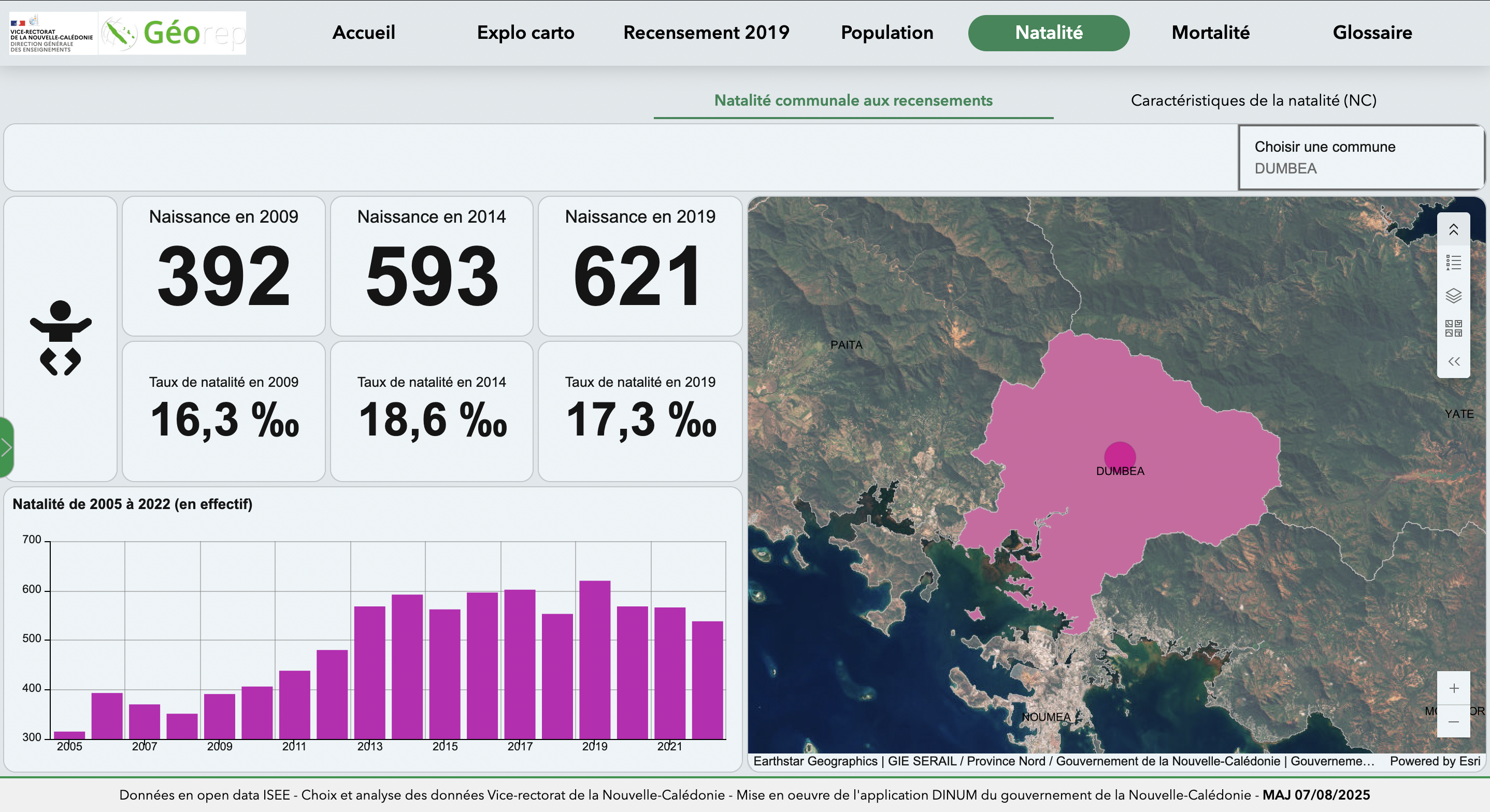1490x812 pixels.
Task: Collapse map toolbar with left chevrons
Action: (1453, 362)
